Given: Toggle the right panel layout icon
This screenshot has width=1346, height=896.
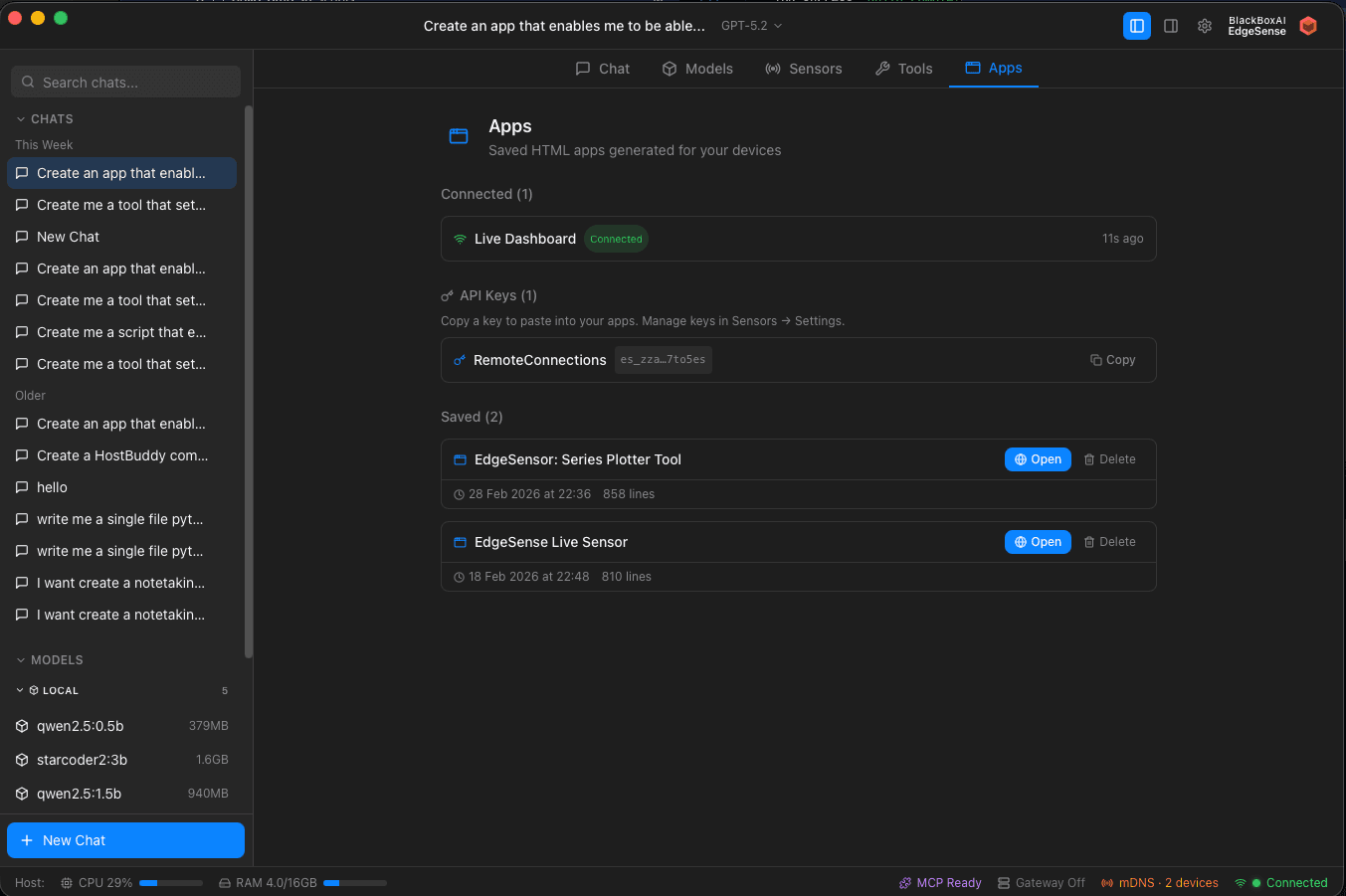Looking at the screenshot, I should pos(1171,26).
